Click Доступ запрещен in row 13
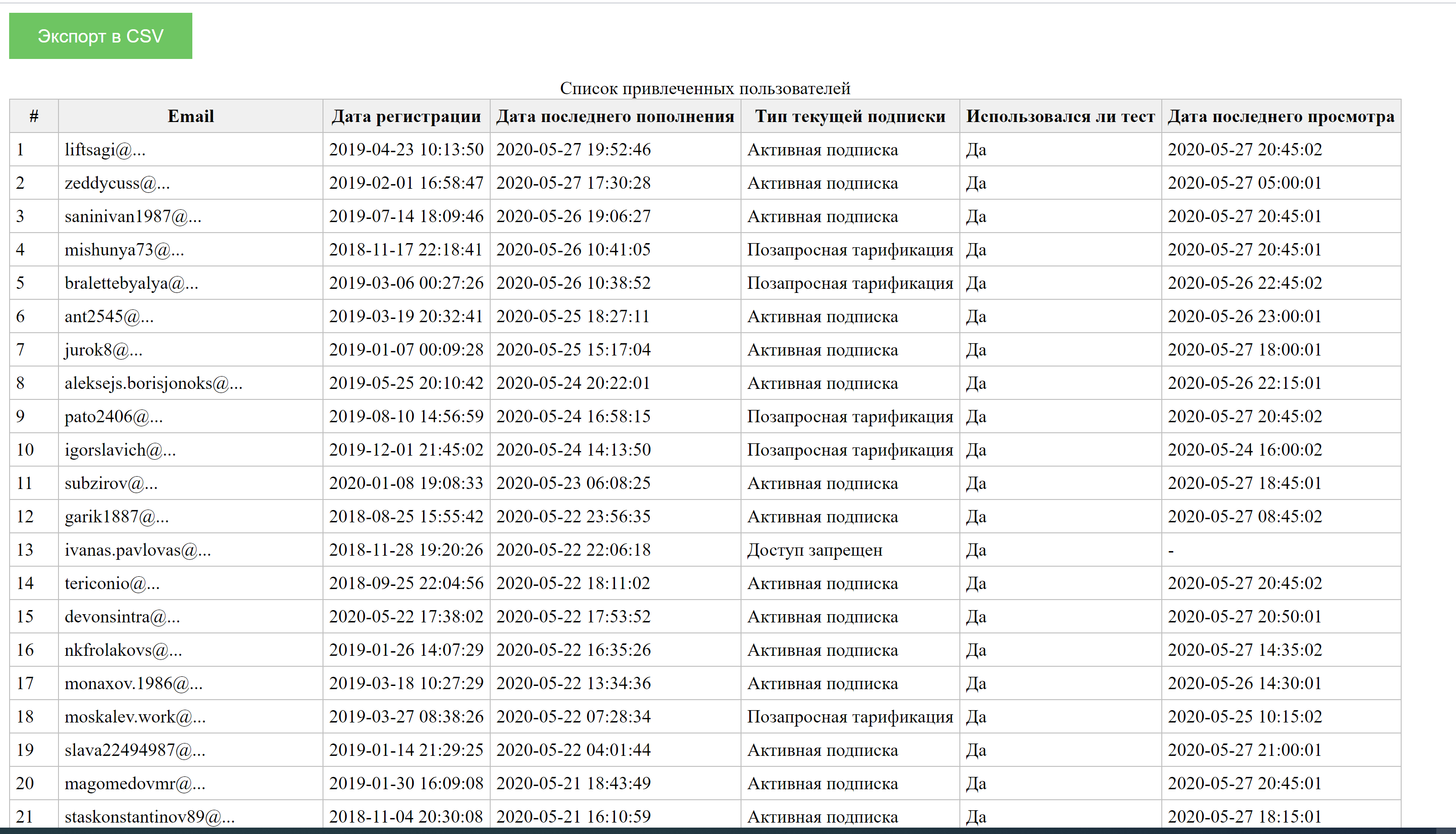 click(814, 550)
